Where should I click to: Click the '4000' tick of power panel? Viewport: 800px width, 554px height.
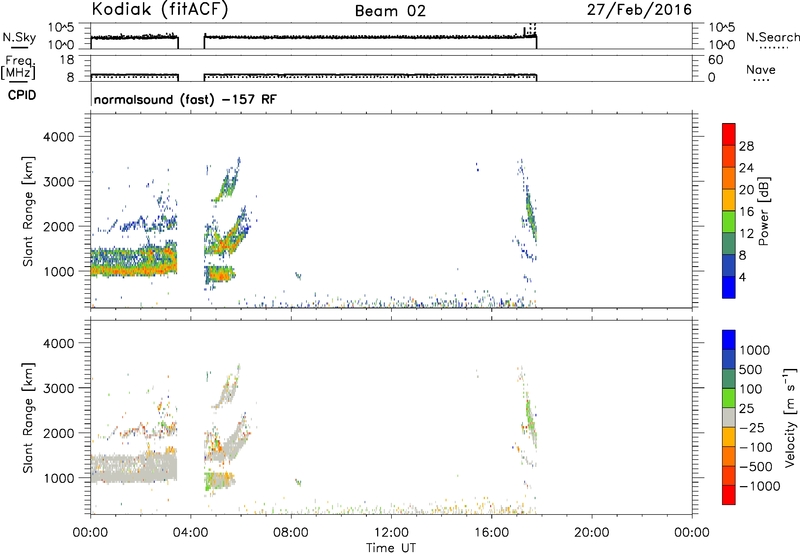pos(59,137)
